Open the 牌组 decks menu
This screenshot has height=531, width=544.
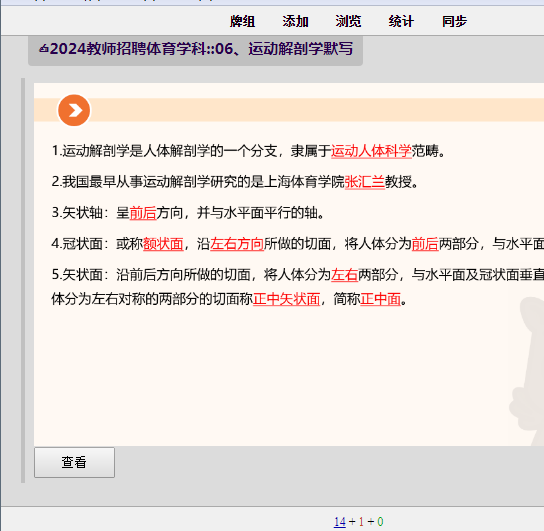[242, 22]
